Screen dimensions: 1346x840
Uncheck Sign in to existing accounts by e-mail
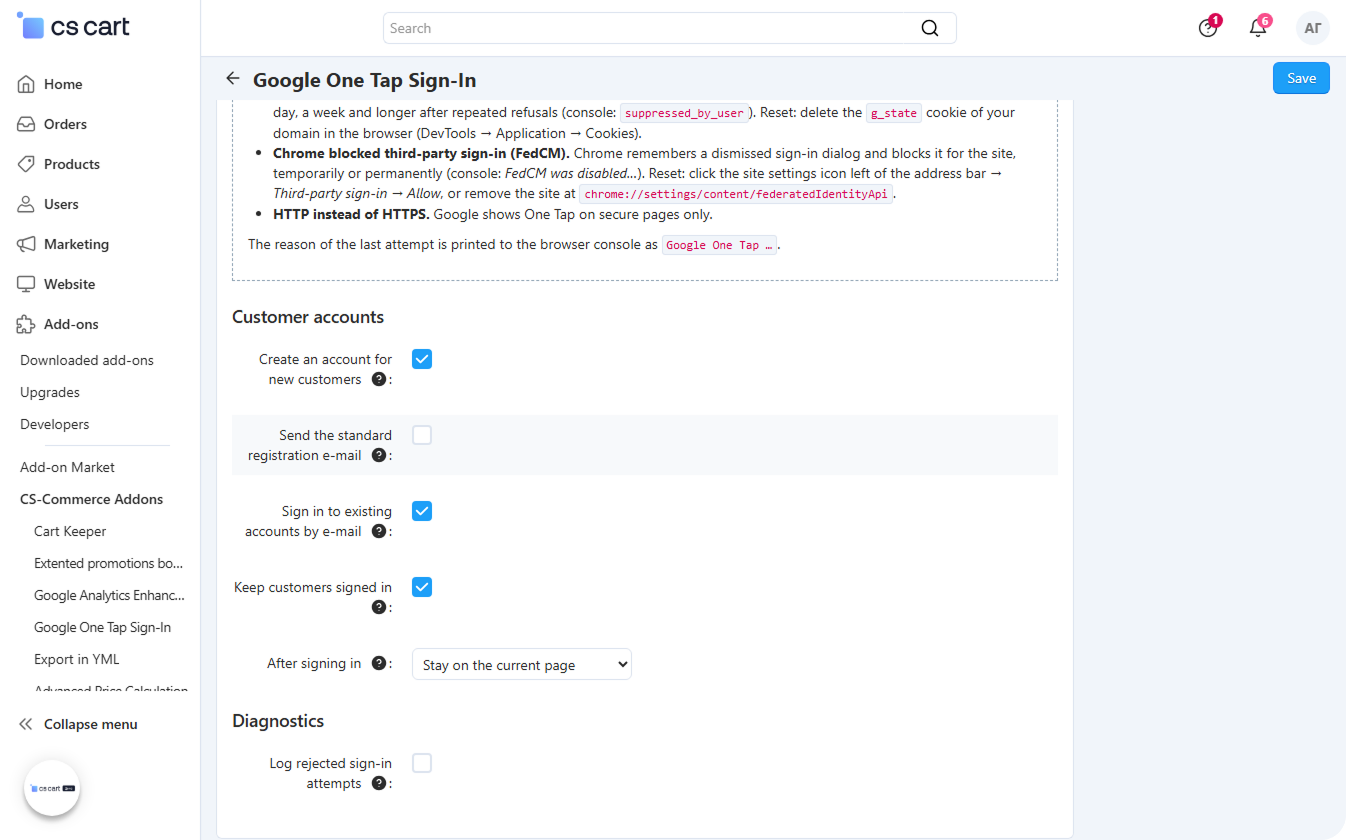[422, 511]
